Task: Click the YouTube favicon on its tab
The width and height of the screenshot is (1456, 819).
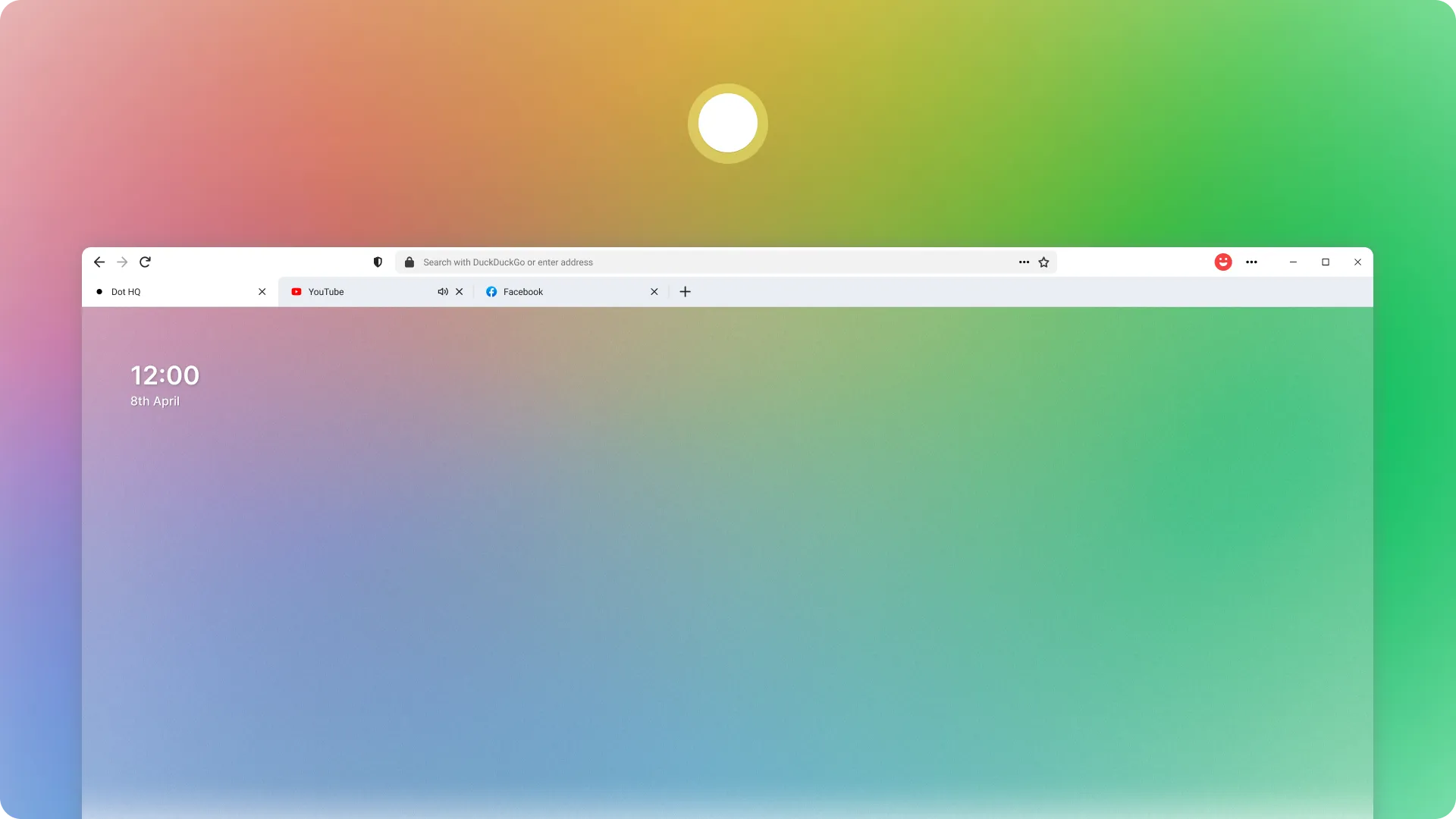Action: point(297,291)
